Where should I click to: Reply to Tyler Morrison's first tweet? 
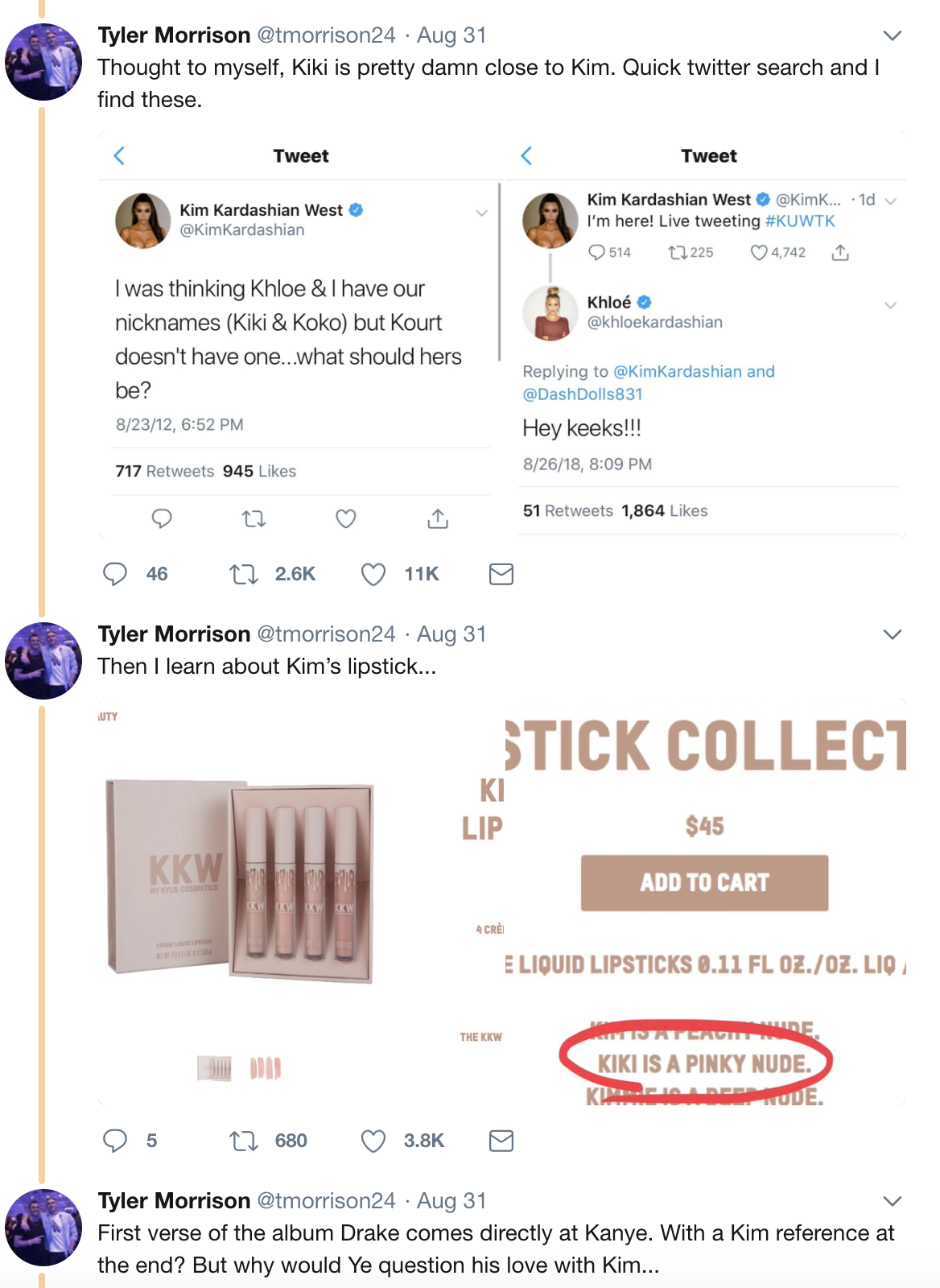click(x=115, y=574)
